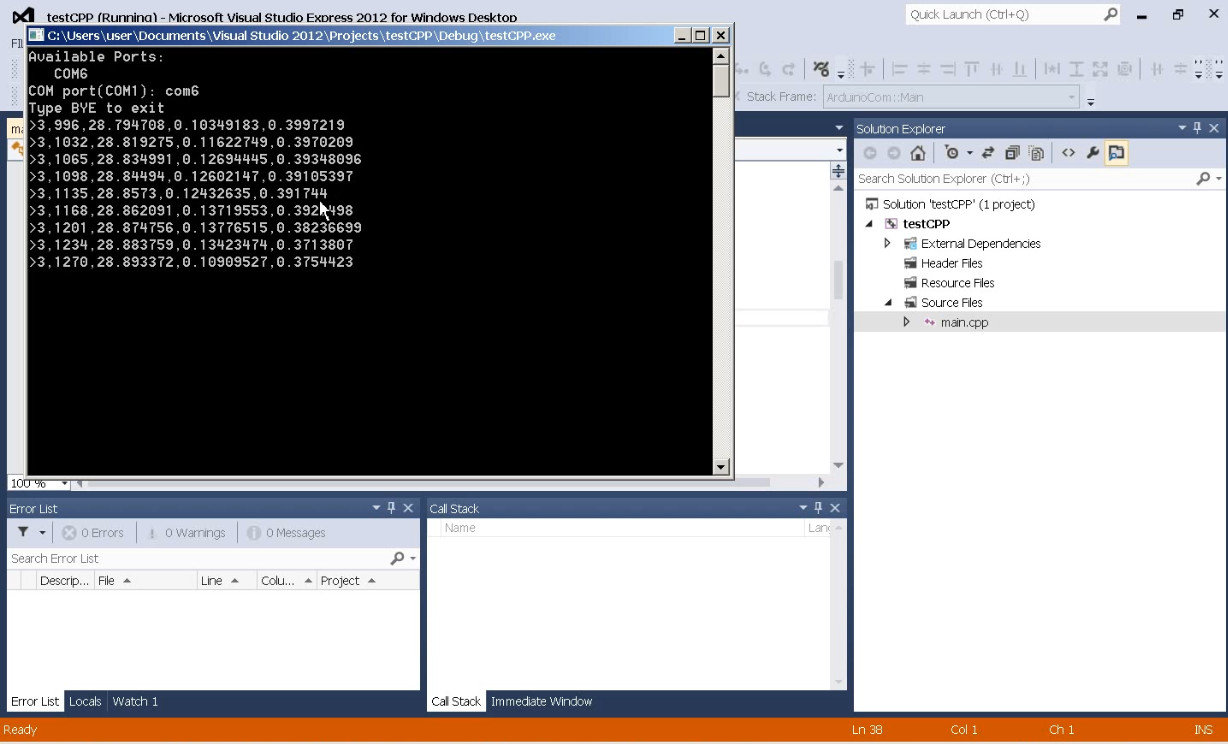Toggle the 0 Errors filter
The image size is (1228, 744).
pos(93,533)
